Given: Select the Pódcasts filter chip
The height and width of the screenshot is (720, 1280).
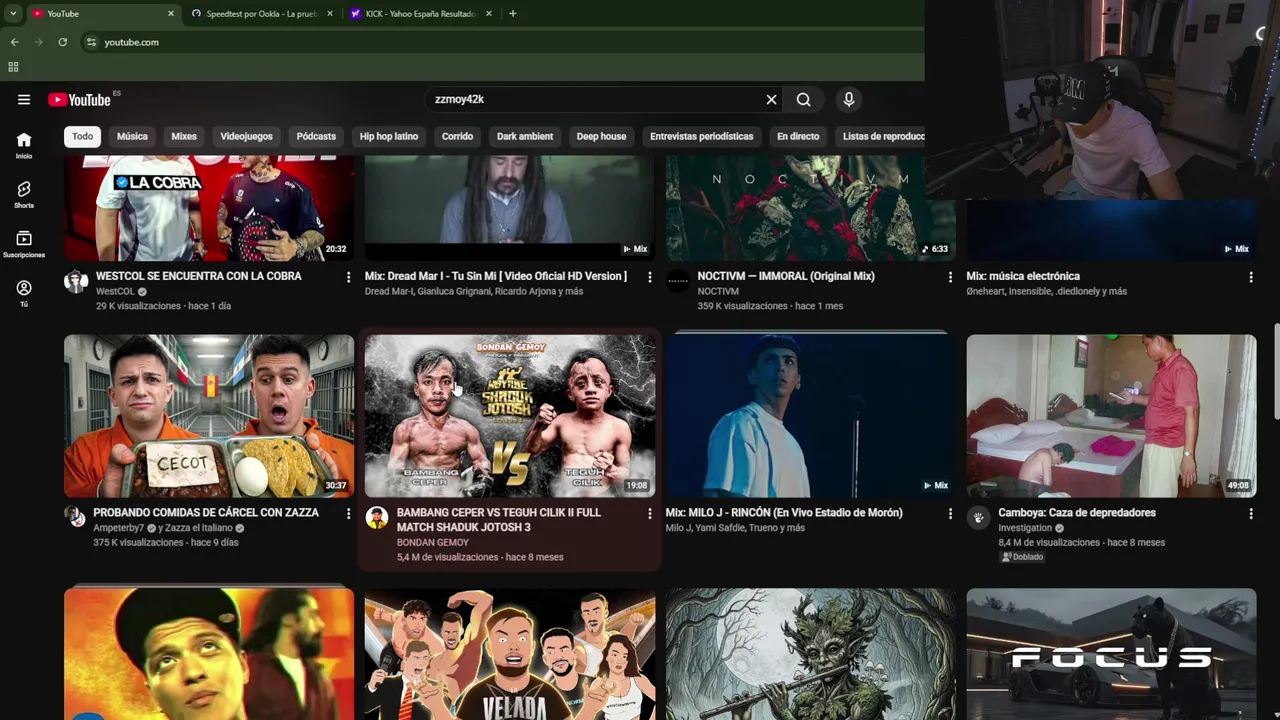Looking at the screenshot, I should (x=316, y=136).
